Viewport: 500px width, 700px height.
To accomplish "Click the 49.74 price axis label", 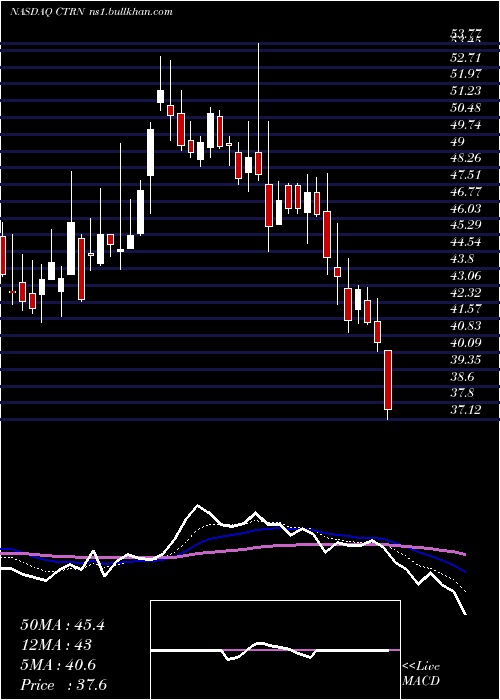I will click(x=466, y=125).
